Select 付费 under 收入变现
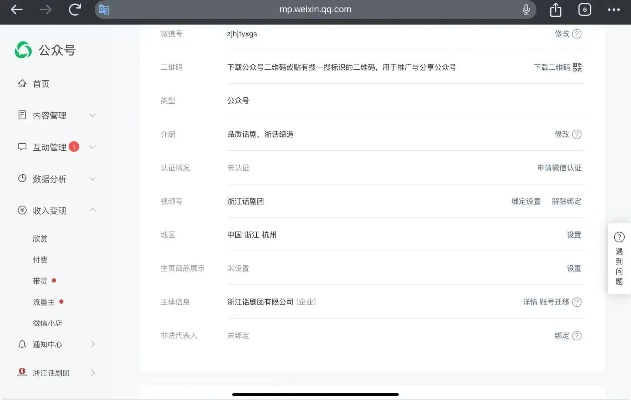The height and width of the screenshot is (400, 631). tap(40, 260)
